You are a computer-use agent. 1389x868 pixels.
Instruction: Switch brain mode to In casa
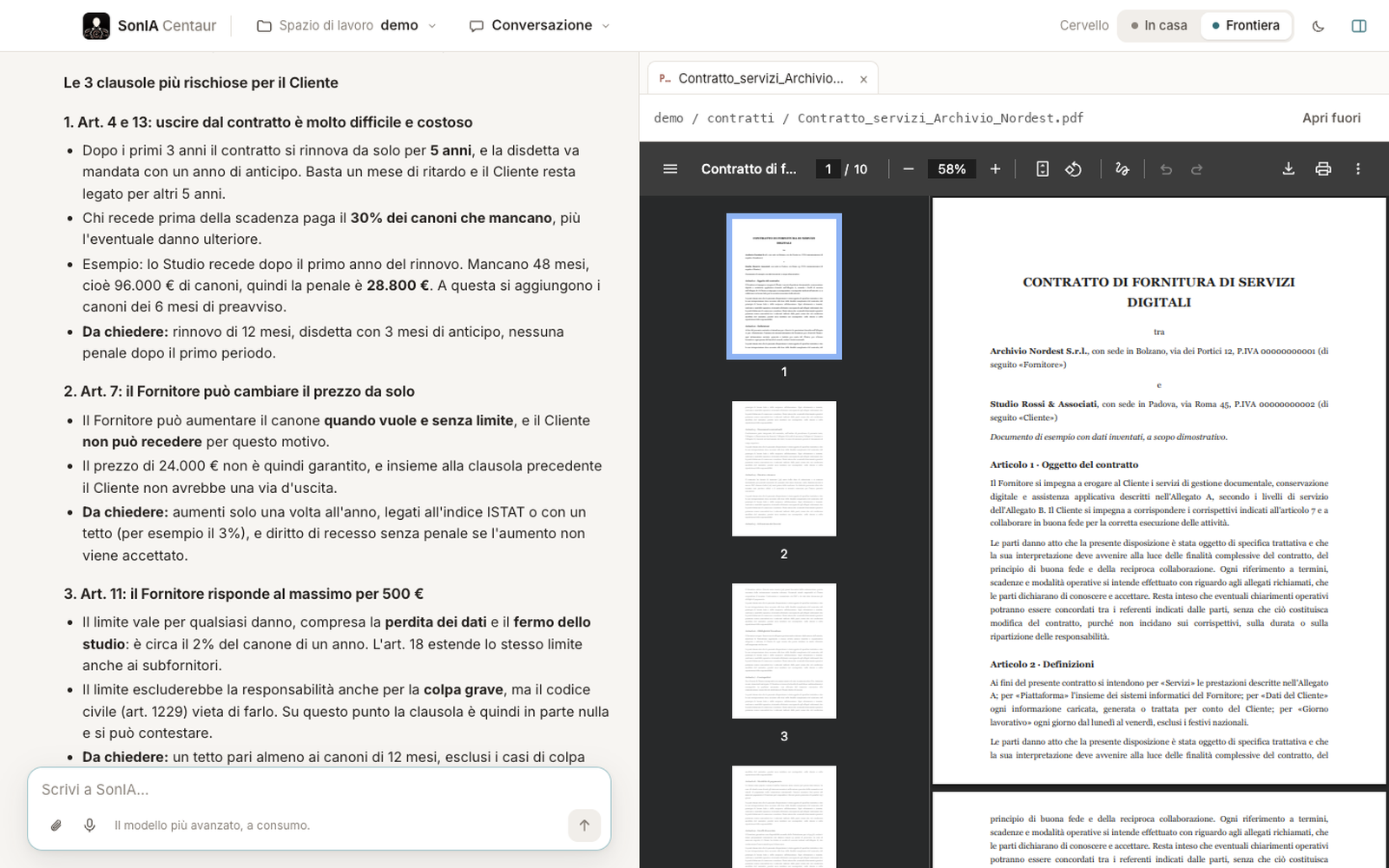click(1159, 26)
